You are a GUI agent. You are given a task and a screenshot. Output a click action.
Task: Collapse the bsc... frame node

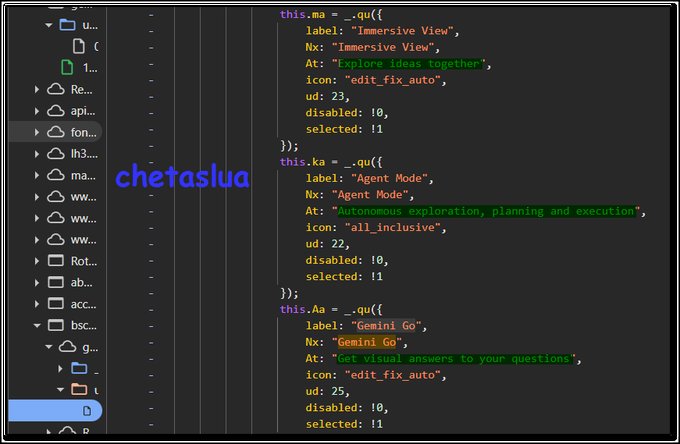click(x=37, y=325)
